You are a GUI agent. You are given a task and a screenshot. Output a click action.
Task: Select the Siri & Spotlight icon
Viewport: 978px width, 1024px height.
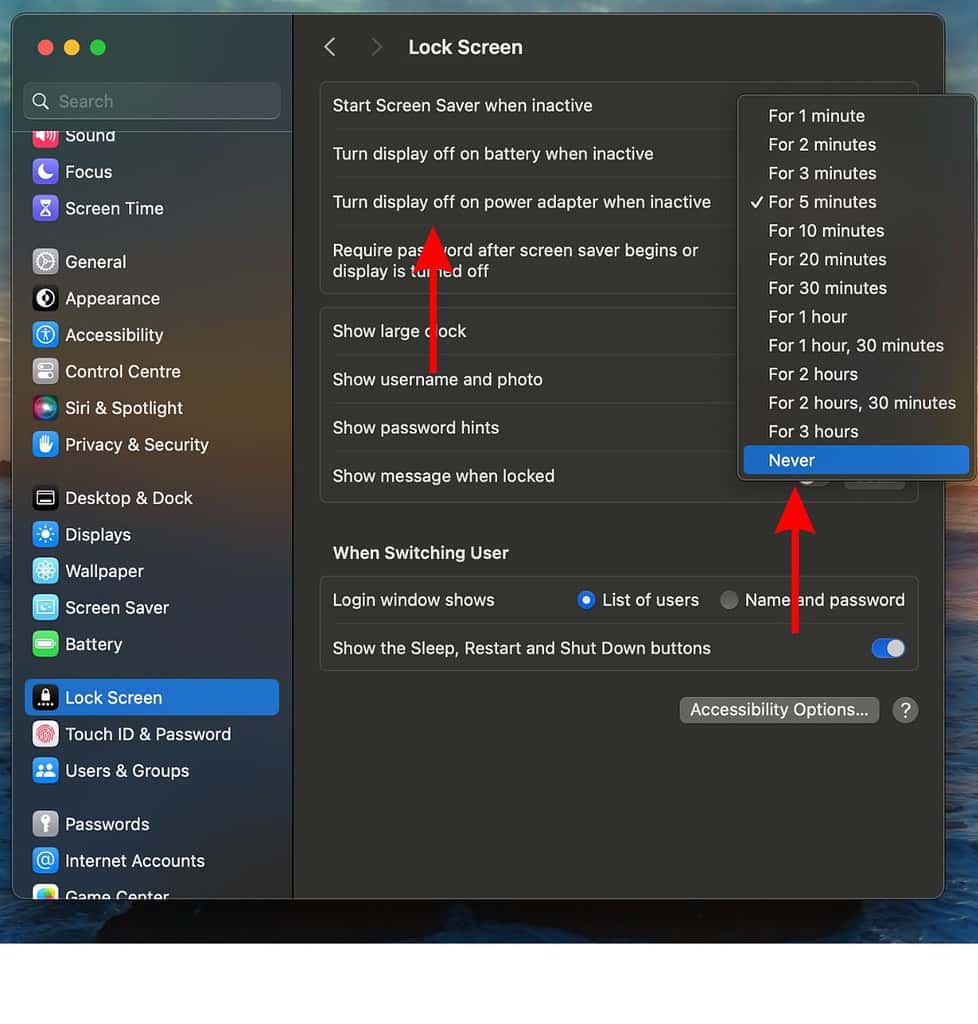tap(122, 408)
